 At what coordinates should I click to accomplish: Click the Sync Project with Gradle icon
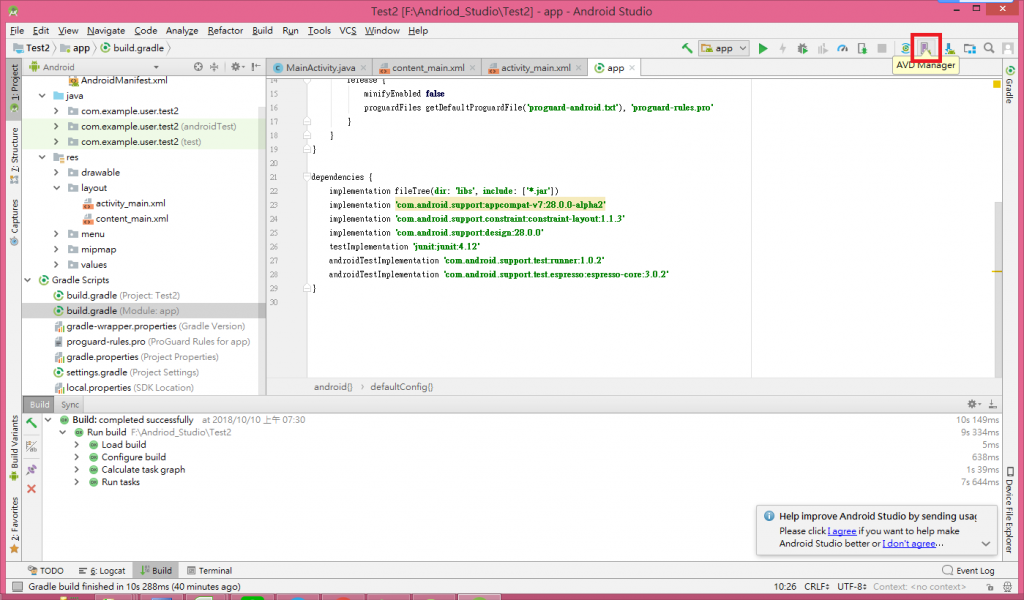tap(905, 48)
